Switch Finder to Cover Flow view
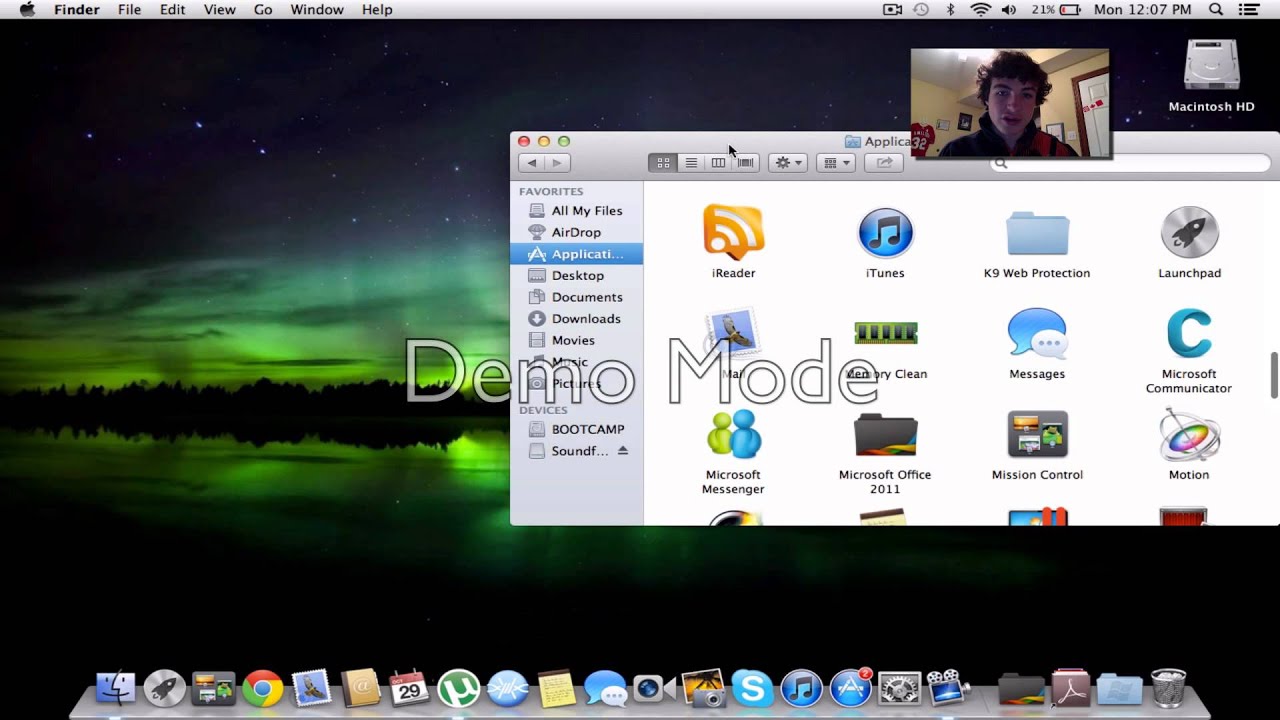Viewport: 1280px width, 720px height. tap(744, 162)
